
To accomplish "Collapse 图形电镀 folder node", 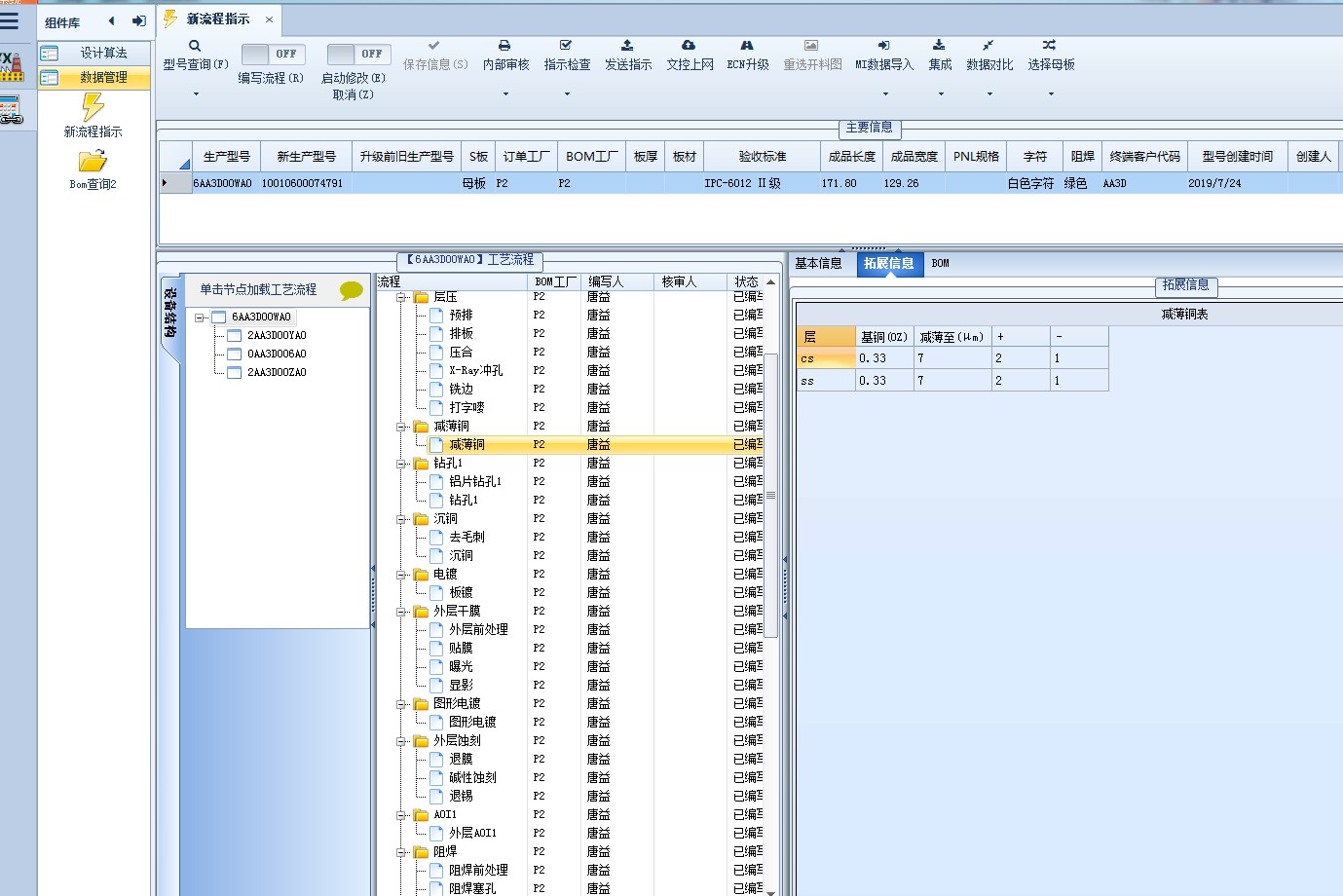I will 401,704.
